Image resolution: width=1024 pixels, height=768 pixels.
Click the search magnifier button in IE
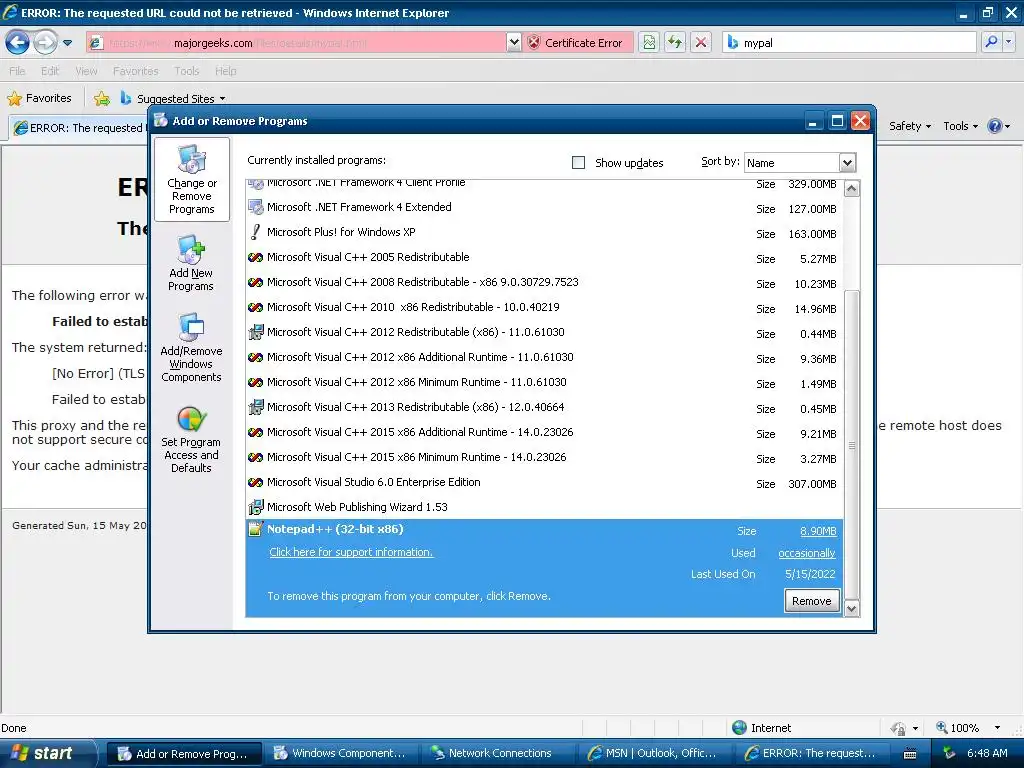[x=991, y=42]
